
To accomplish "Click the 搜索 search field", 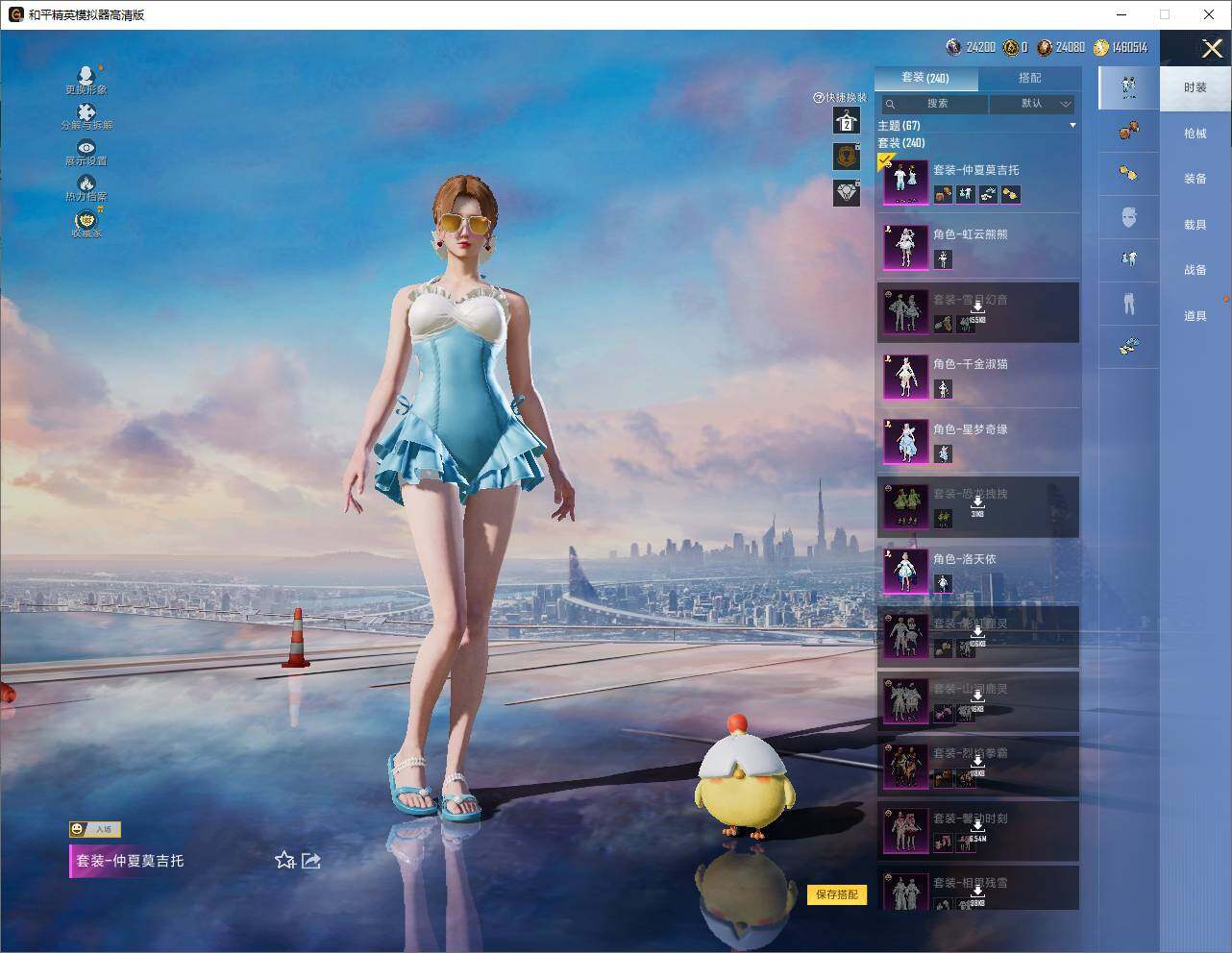I will (935, 104).
